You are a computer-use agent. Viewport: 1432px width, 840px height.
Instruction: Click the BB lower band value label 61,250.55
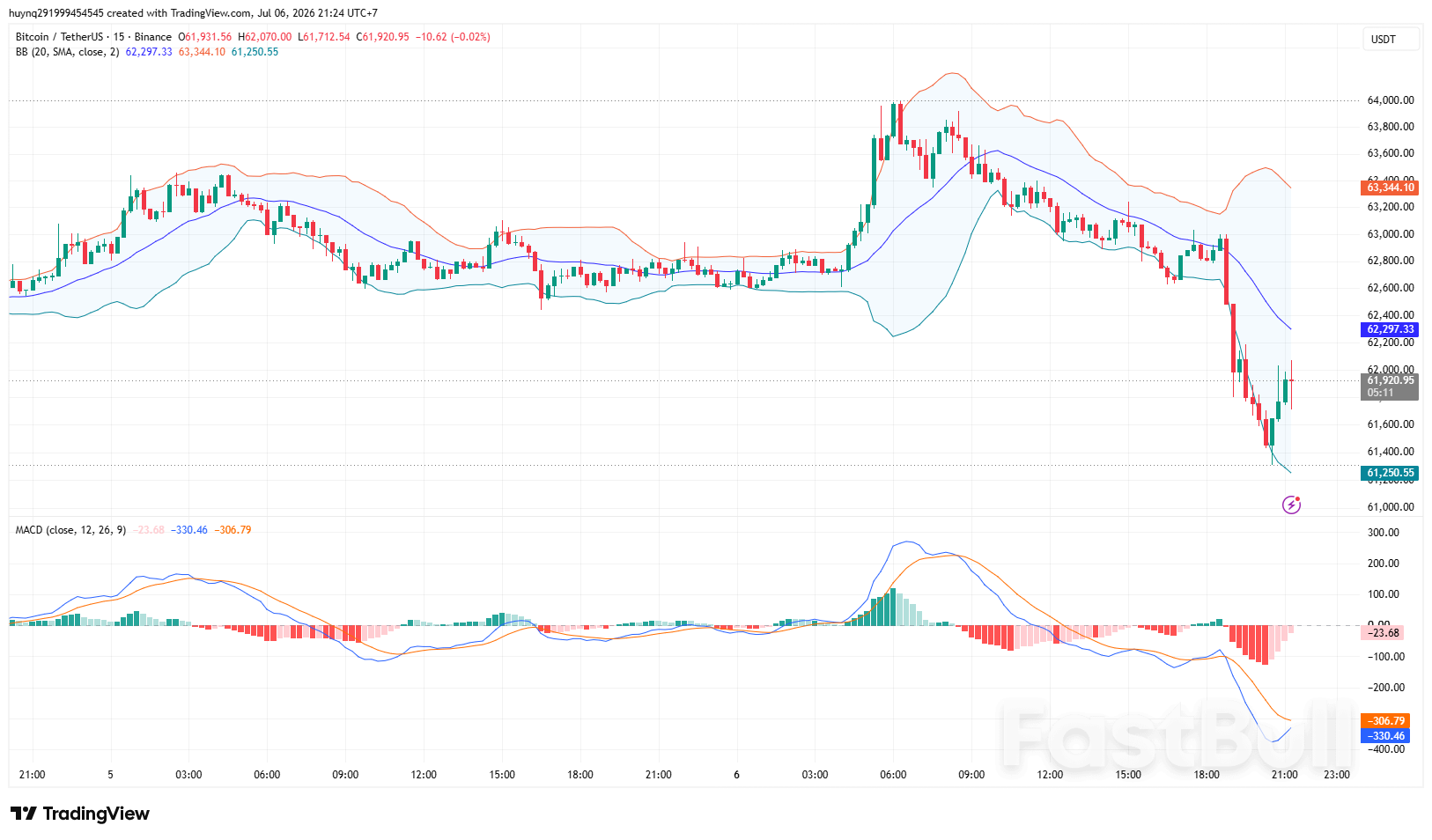pos(1390,473)
